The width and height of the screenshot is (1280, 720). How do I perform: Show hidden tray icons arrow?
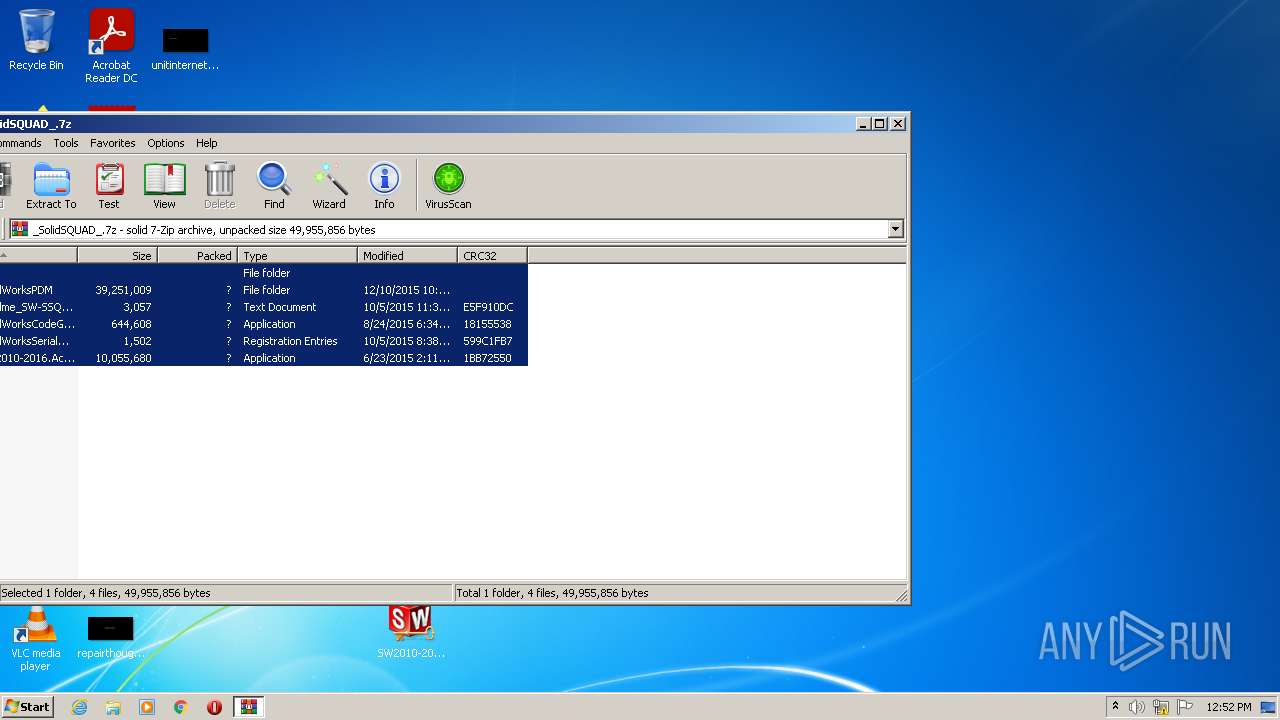point(1115,707)
